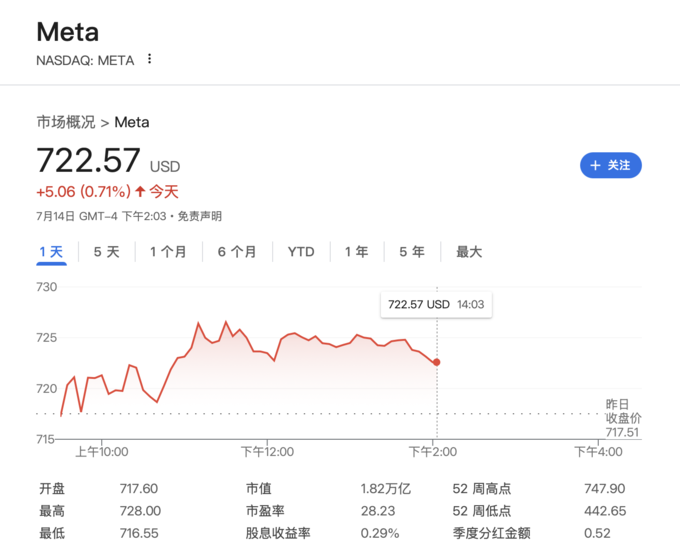The image size is (680, 560).
Task: Open the three-dot menu beside NASDAQ: META
Action: (150, 59)
